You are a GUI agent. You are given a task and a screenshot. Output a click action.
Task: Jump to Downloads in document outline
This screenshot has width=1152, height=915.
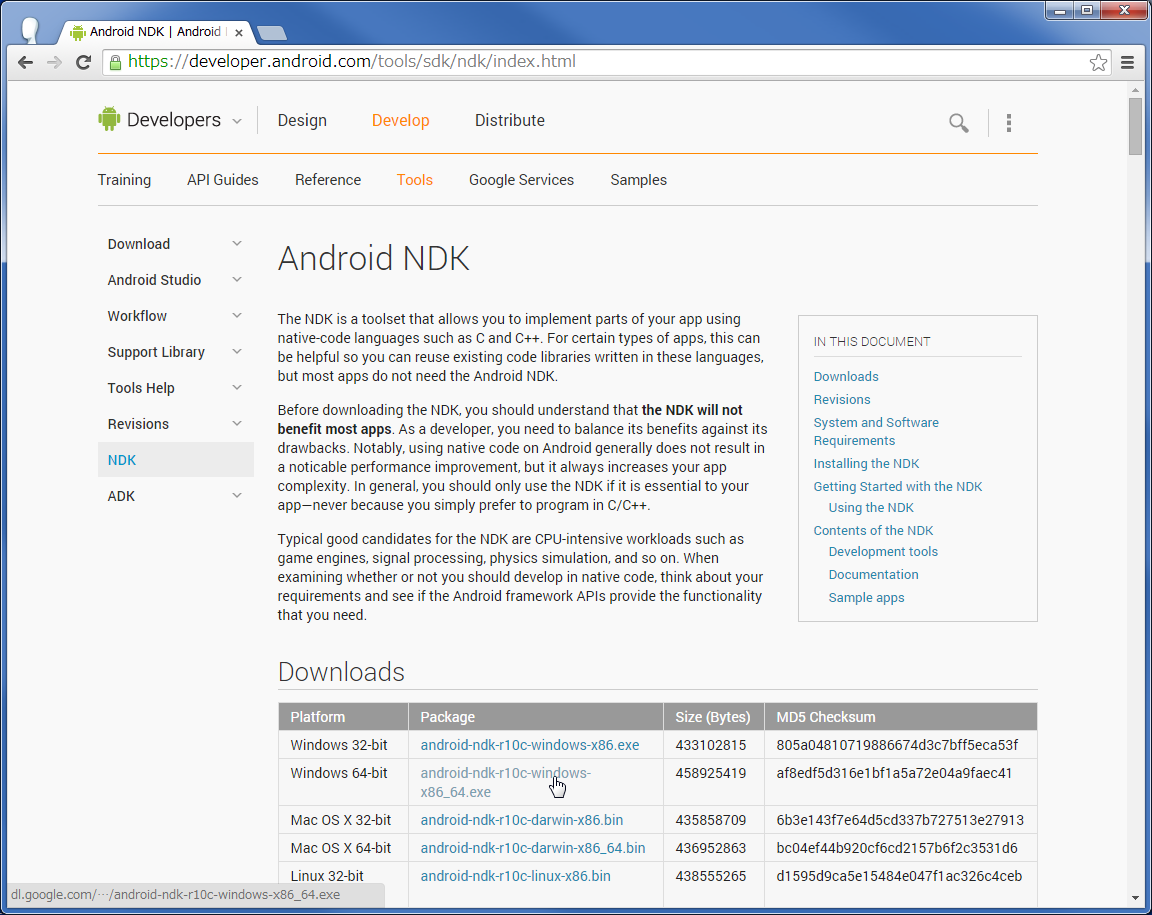tap(846, 376)
